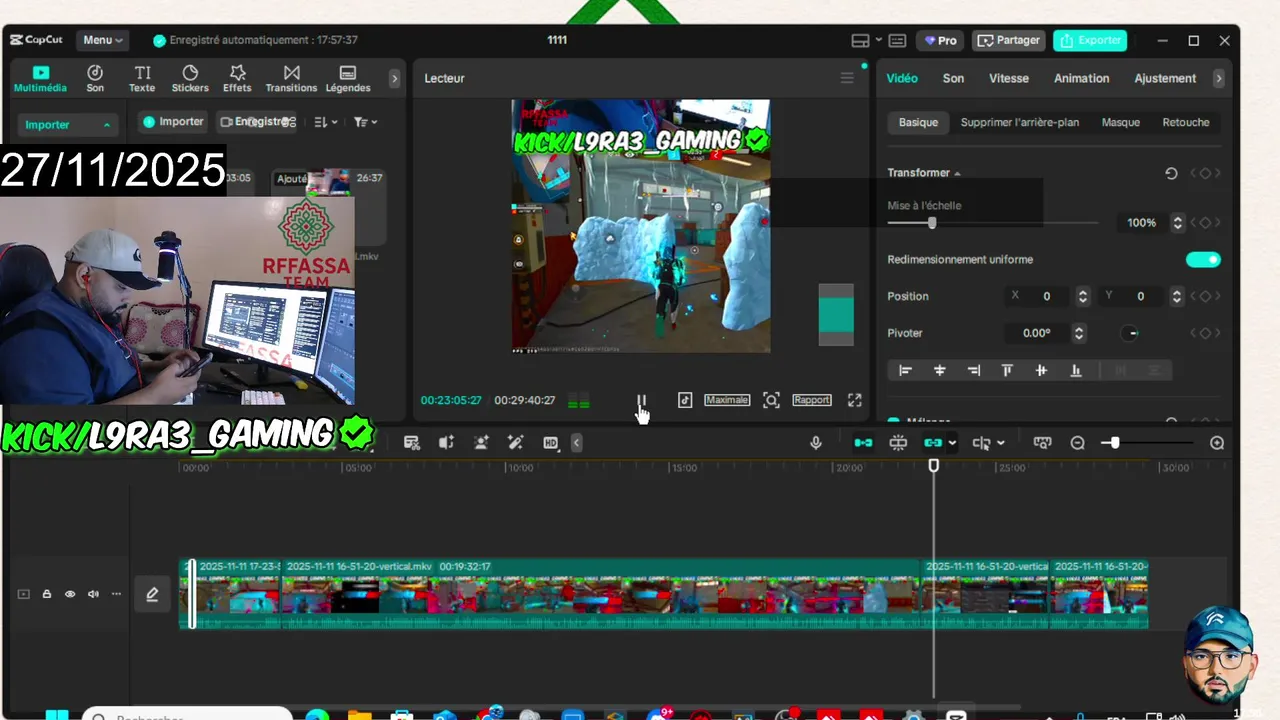Click the Importer button with plus icon
Screen dimensions: 1280x720
point(173,122)
